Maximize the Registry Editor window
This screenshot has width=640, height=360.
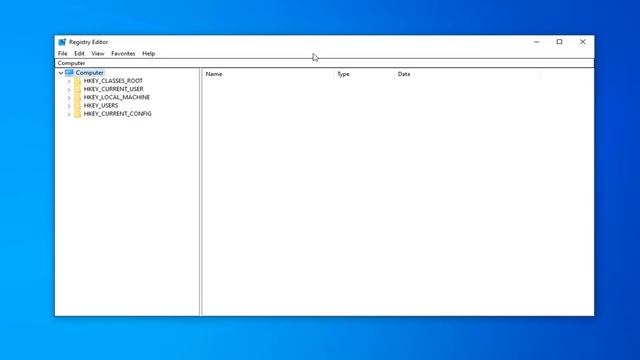(559, 42)
